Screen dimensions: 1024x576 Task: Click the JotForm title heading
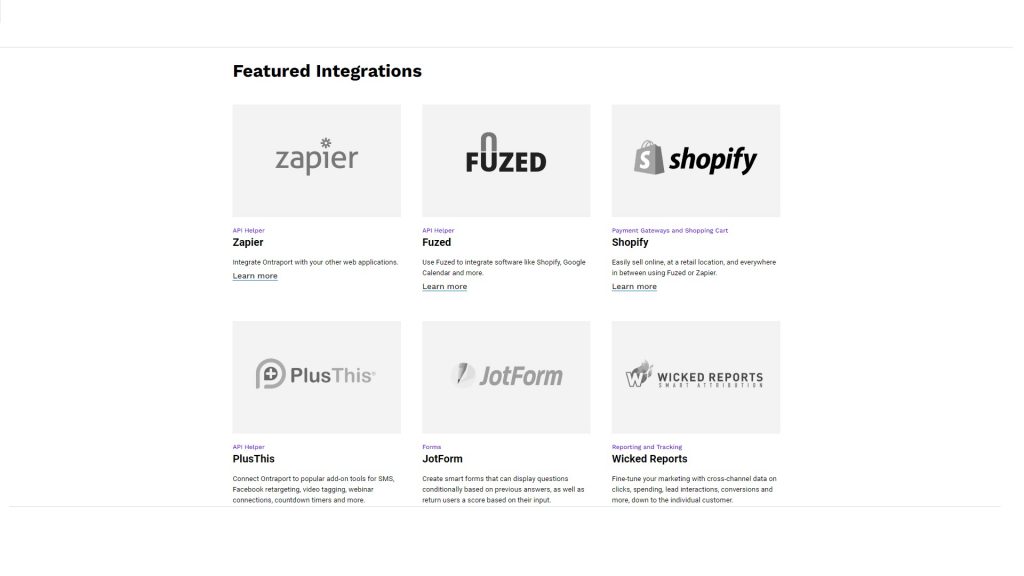442,459
